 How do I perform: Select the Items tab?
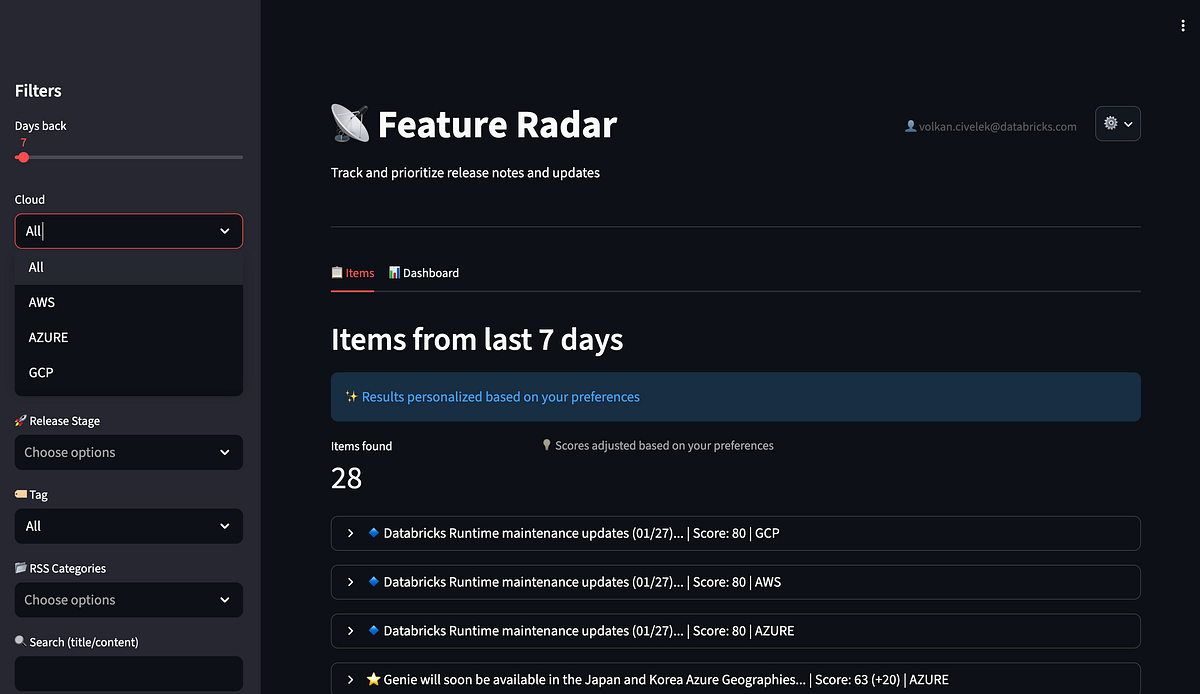352,273
